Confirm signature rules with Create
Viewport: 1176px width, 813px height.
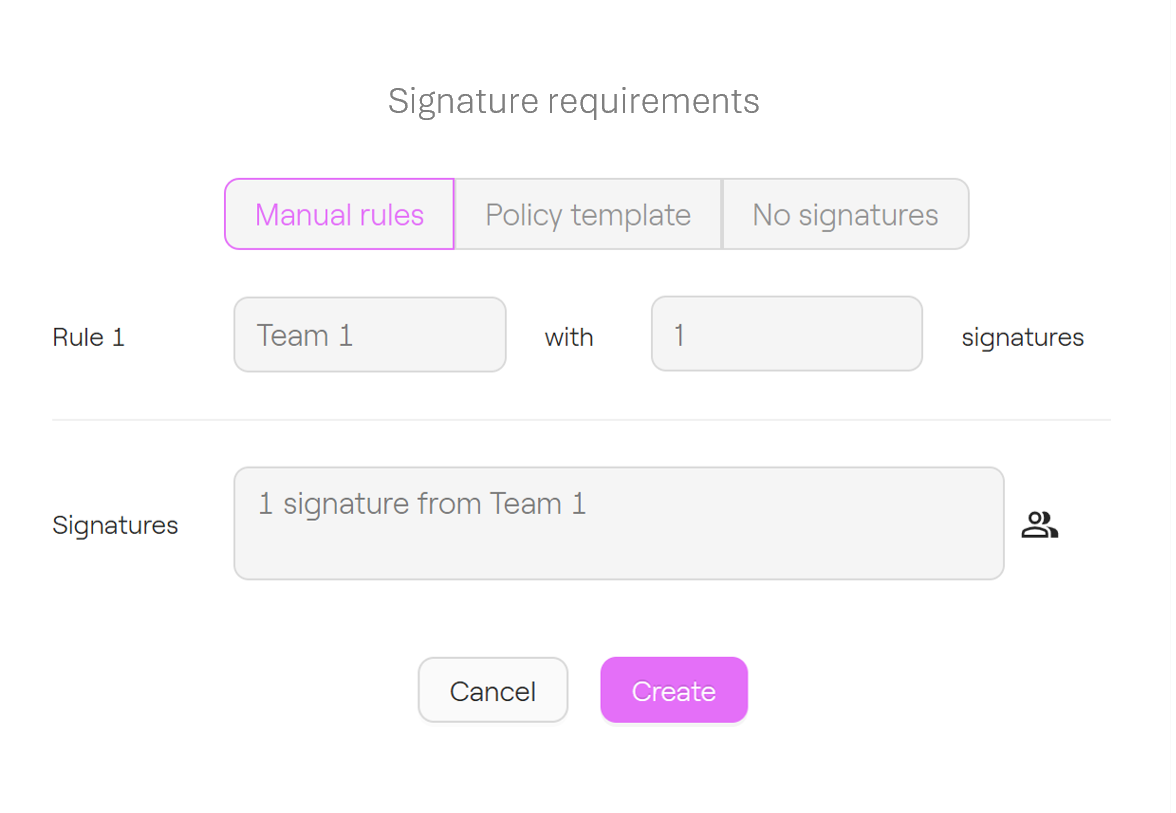[673, 690]
